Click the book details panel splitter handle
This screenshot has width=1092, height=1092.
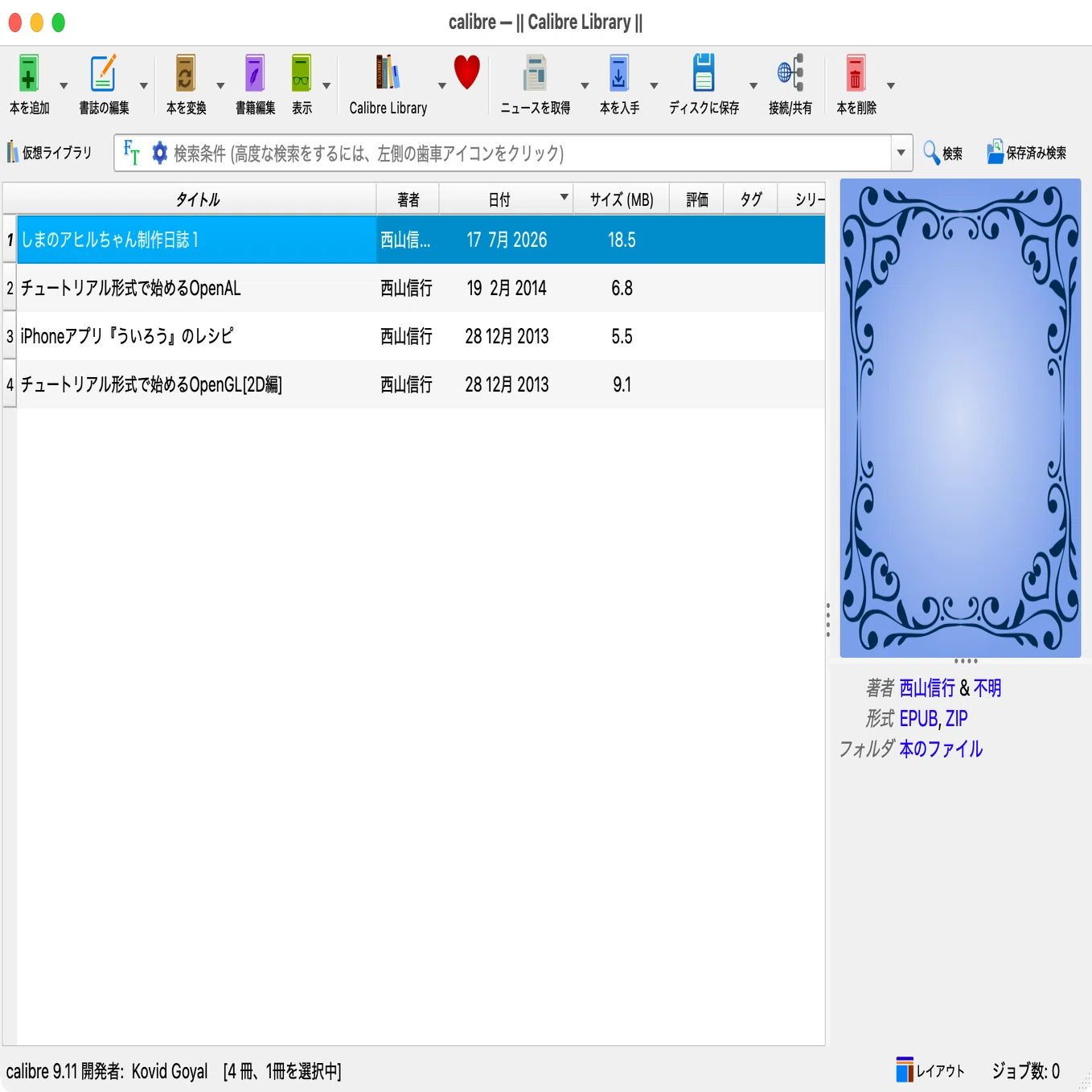[x=828, y=619]
